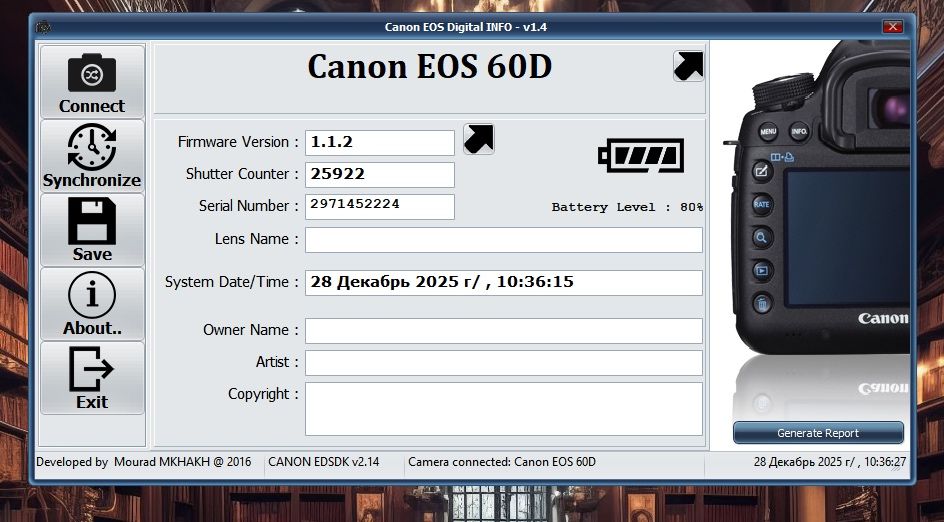The image size is (944, 522).
Task: Click the 'System Date/Time :' label
Action: [x=232, y=282]
